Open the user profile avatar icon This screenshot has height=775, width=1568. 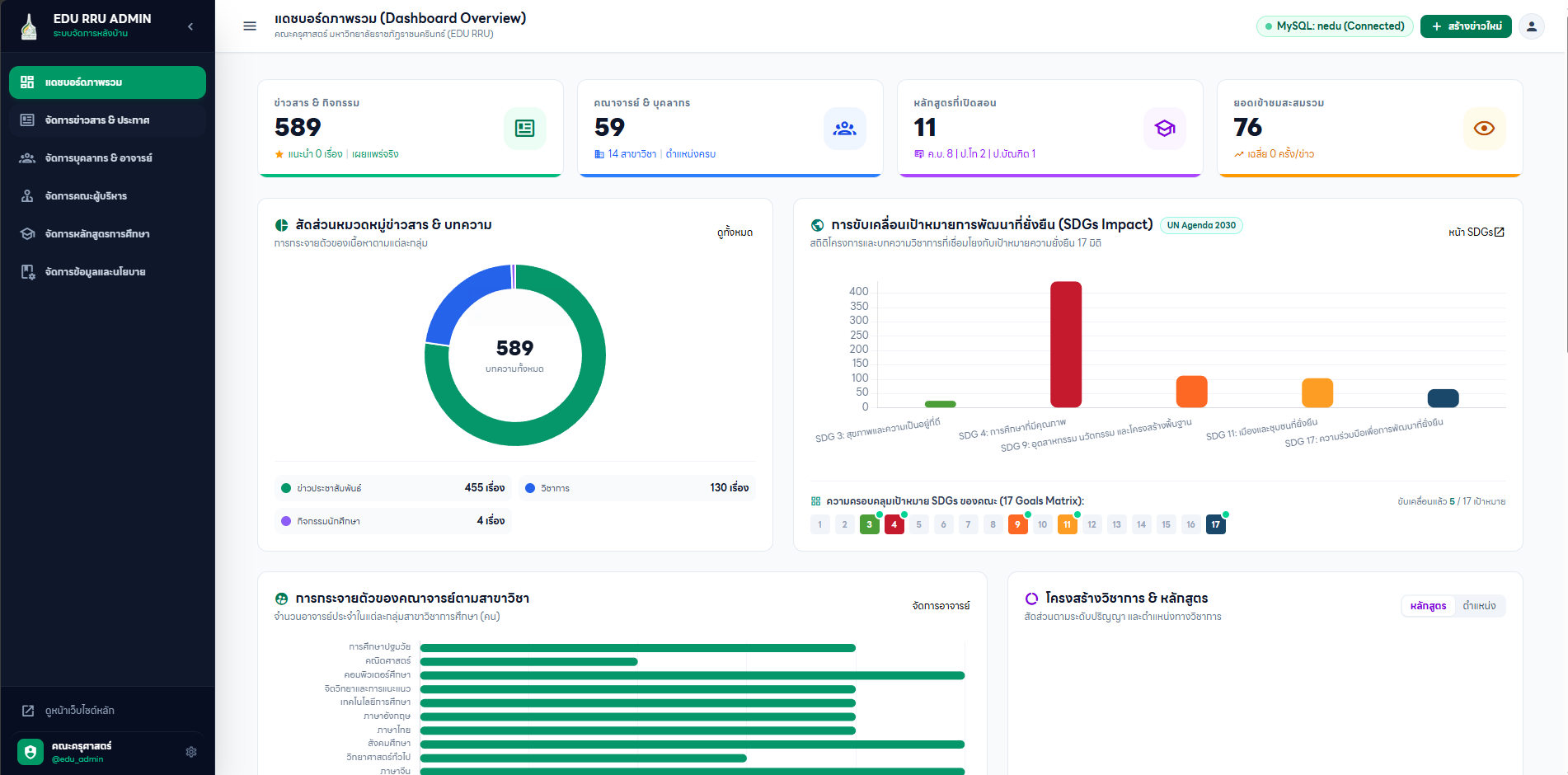1532,26
